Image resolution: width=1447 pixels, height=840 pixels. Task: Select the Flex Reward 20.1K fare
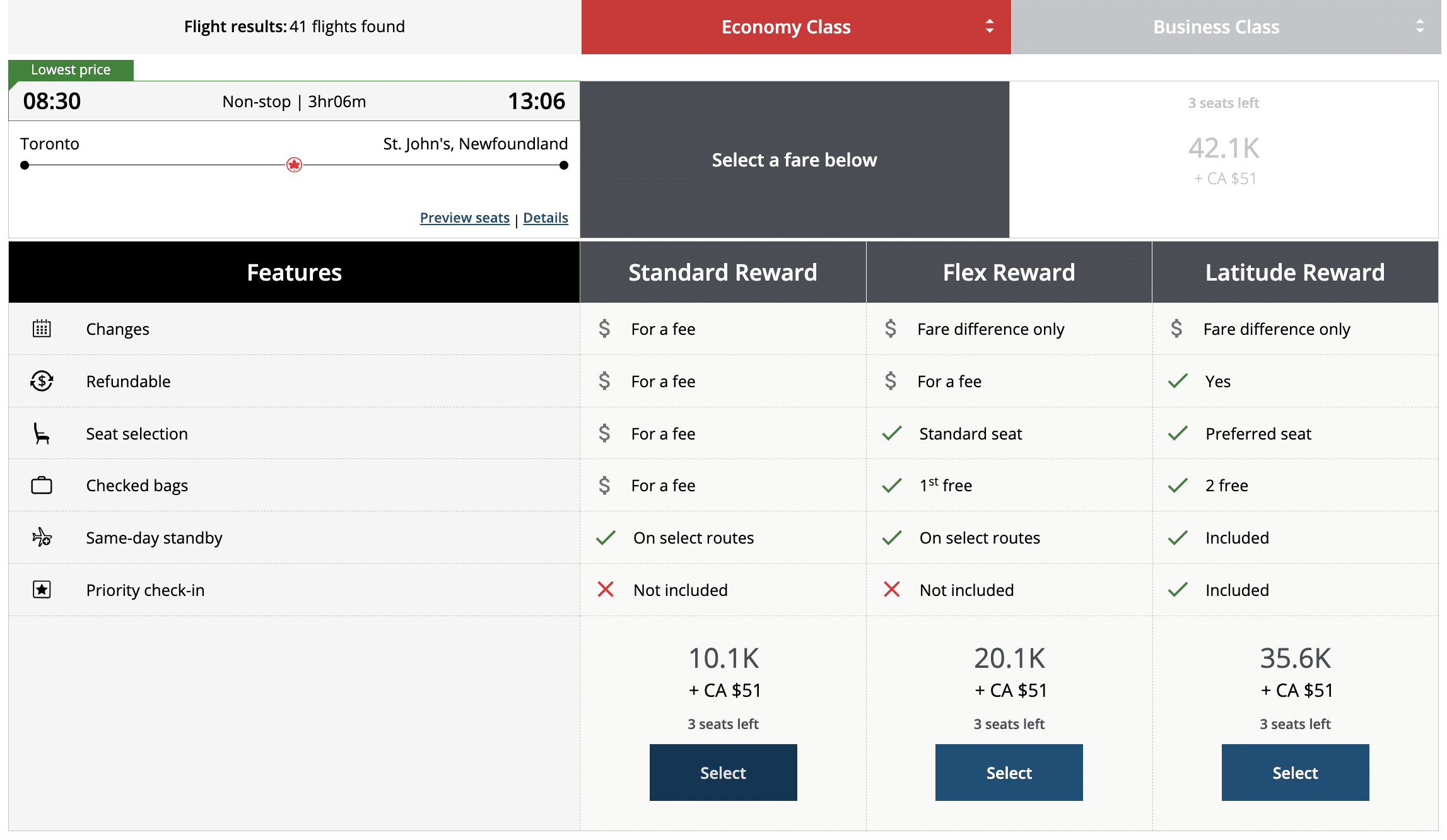point(1009,773)
